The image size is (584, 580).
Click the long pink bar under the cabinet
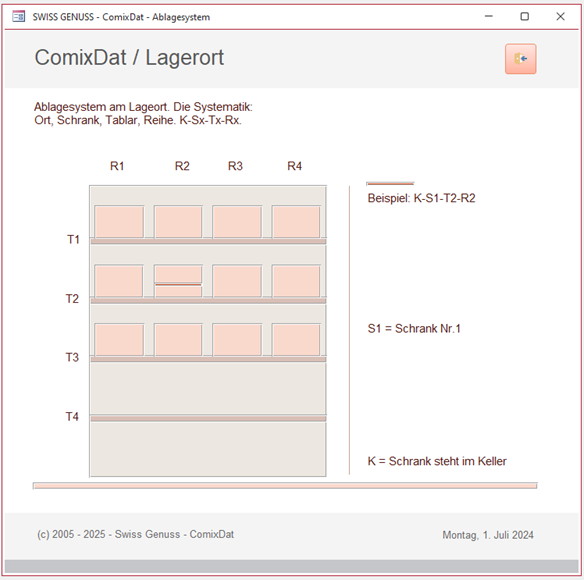(285, 486)
